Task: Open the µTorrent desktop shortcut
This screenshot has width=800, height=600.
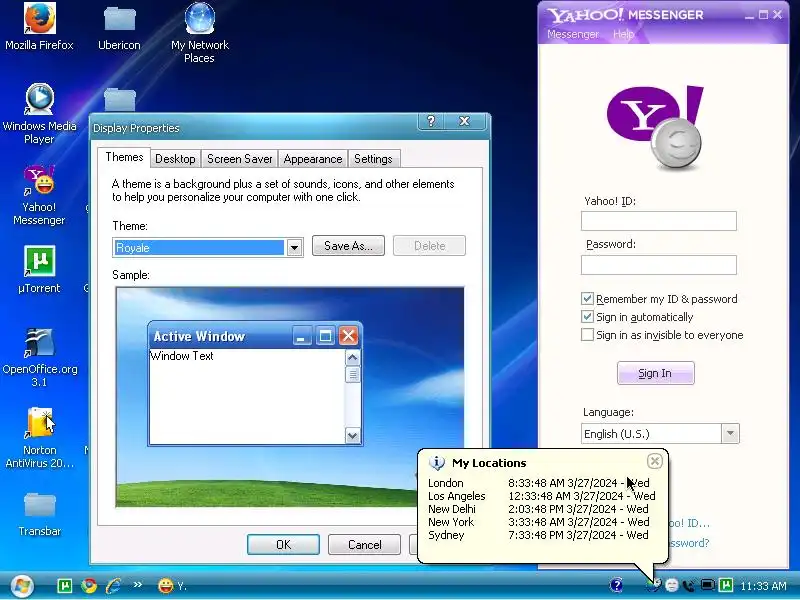Action: pyautogui.click(x=39, y=269)
